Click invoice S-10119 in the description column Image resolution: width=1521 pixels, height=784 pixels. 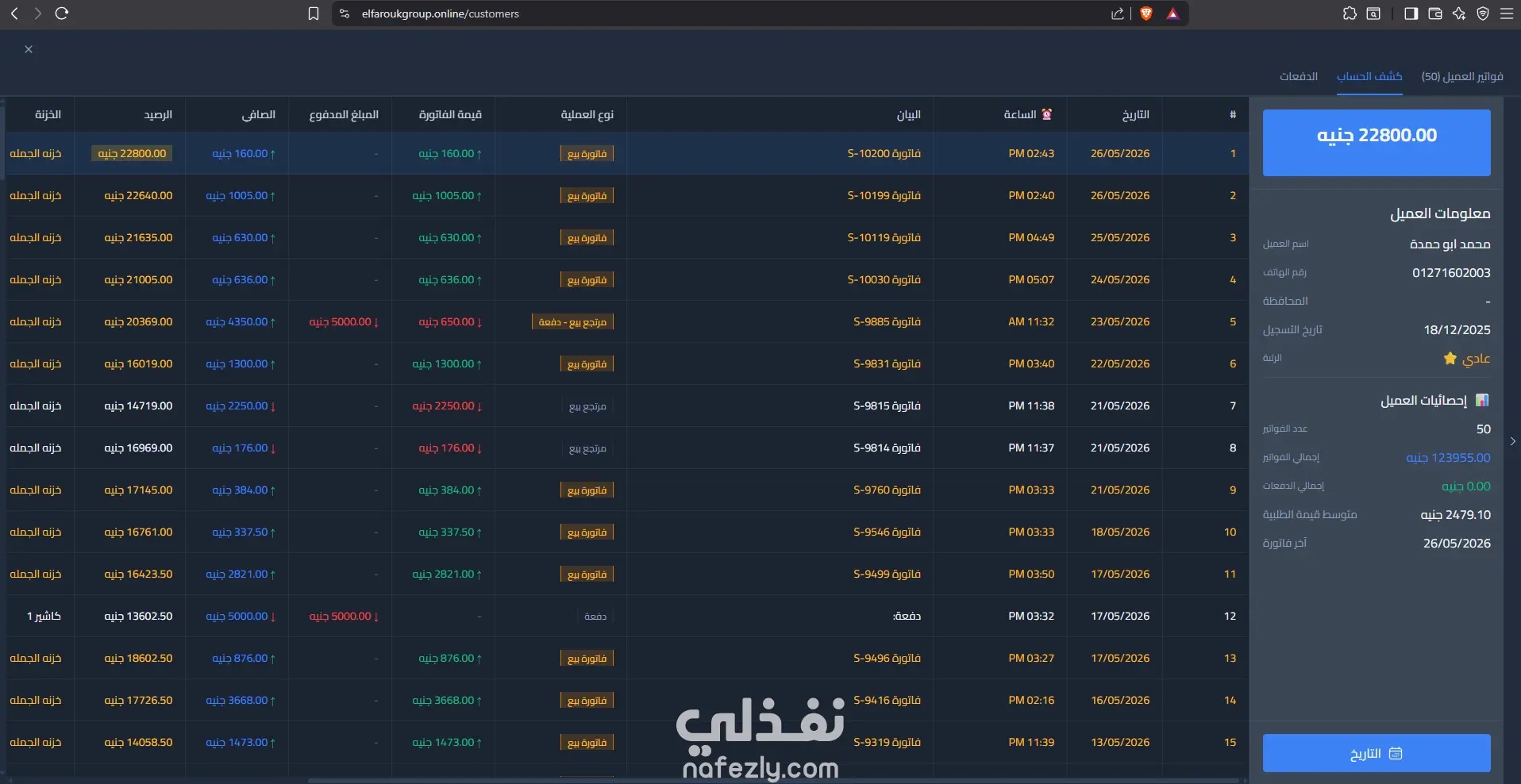tap(884, 237)
